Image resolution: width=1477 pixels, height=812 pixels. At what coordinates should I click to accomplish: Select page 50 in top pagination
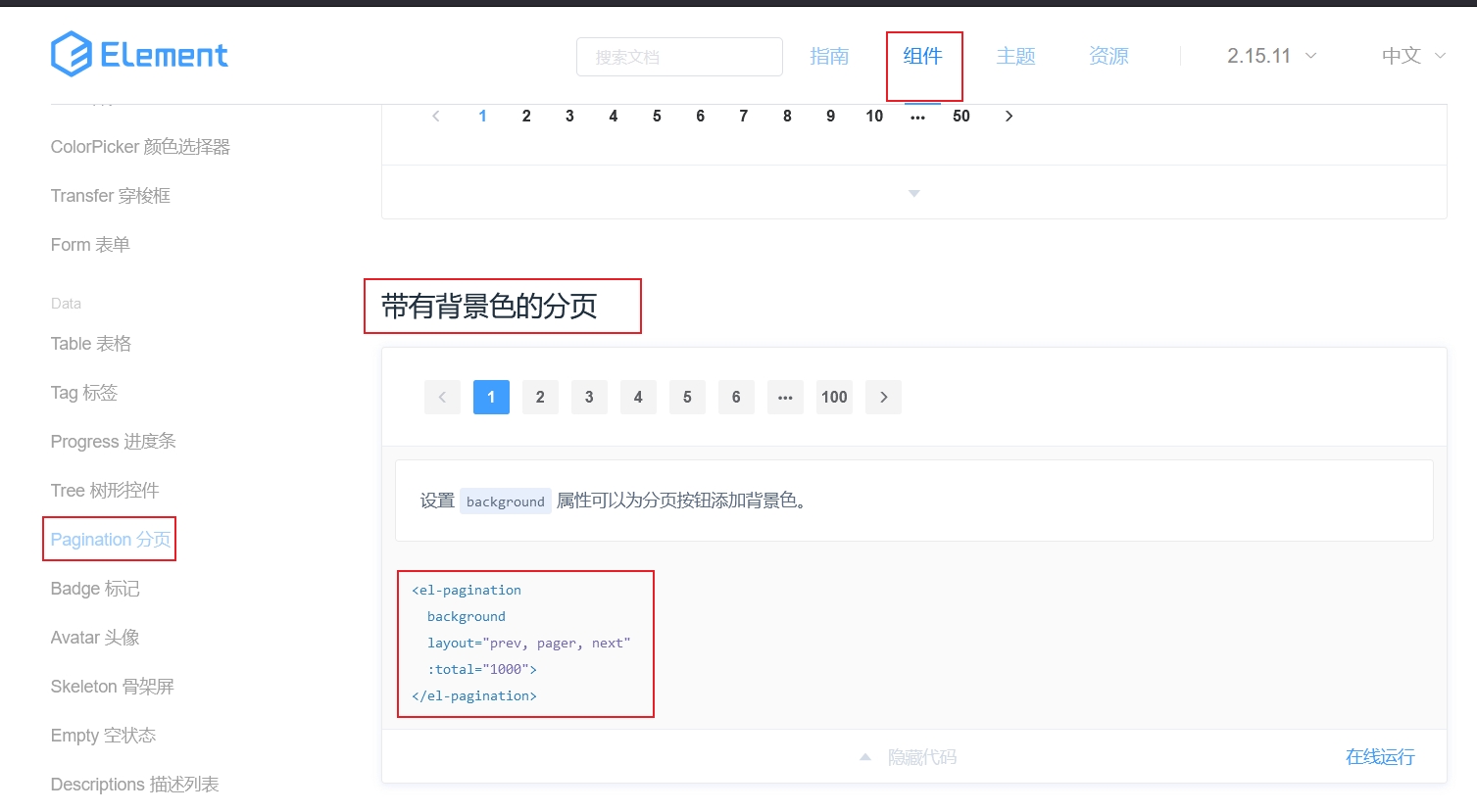click(x=960, y=117)
